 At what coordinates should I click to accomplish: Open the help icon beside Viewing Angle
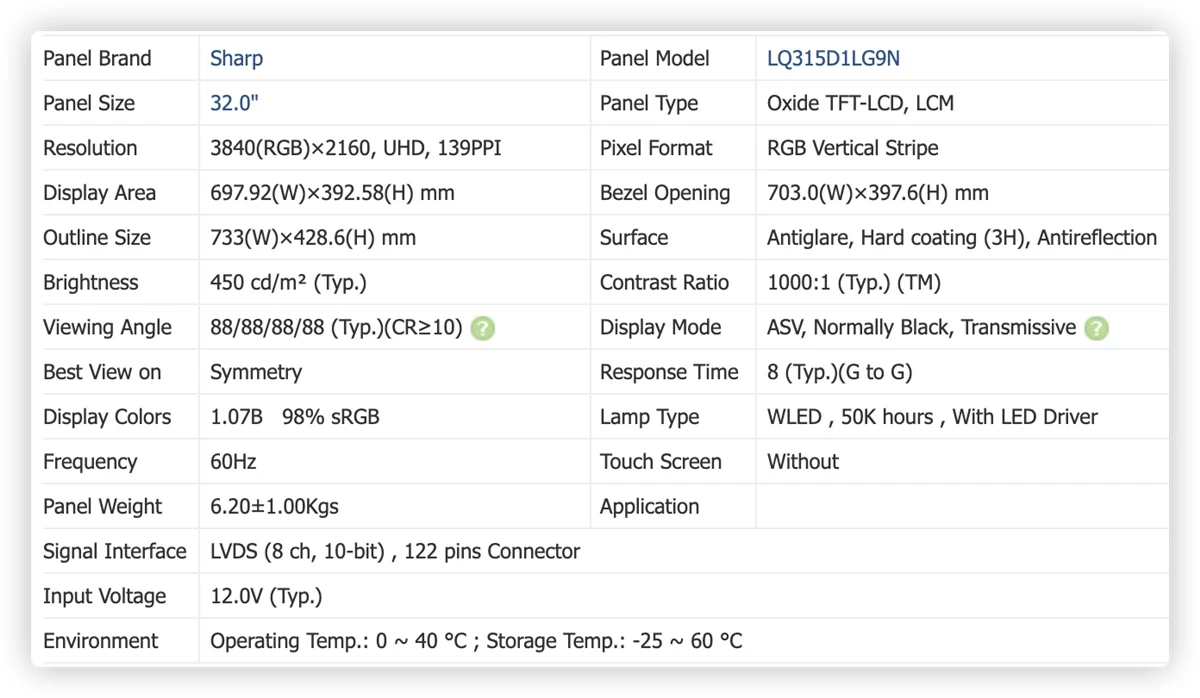point(483,328)
